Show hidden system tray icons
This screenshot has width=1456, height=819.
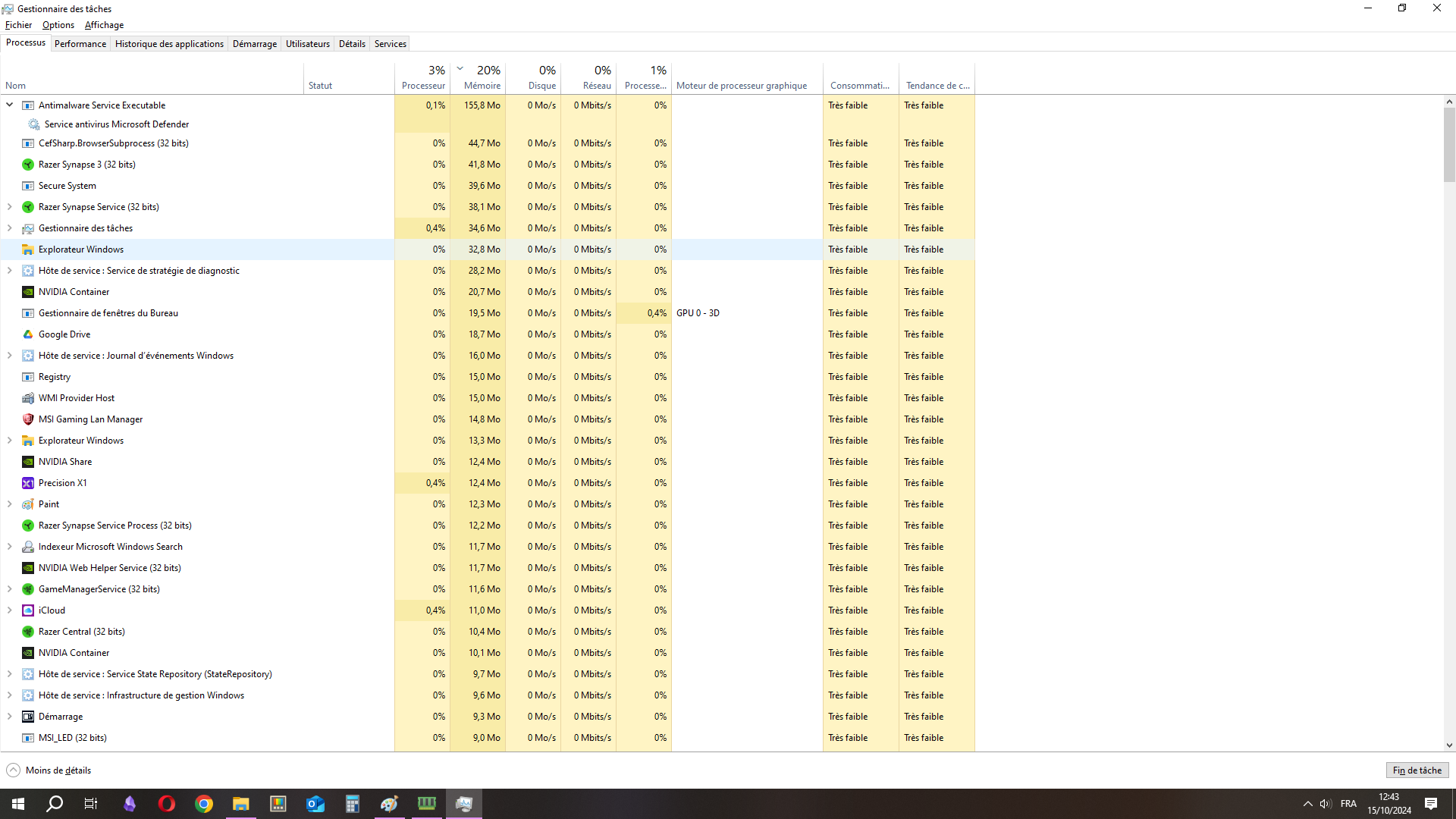pos(1307,804)
